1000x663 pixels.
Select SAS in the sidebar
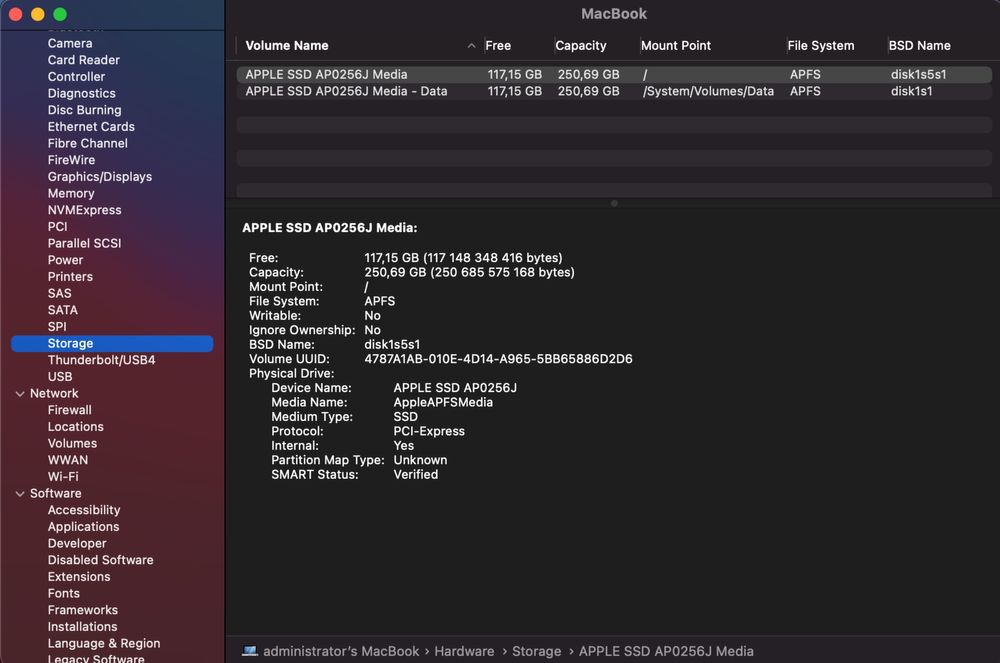[x=59, y=293]
